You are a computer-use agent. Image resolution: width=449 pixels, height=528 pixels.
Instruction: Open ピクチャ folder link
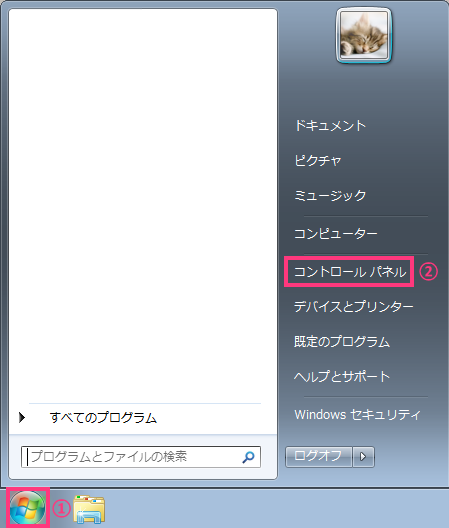(x=318, y=161)
